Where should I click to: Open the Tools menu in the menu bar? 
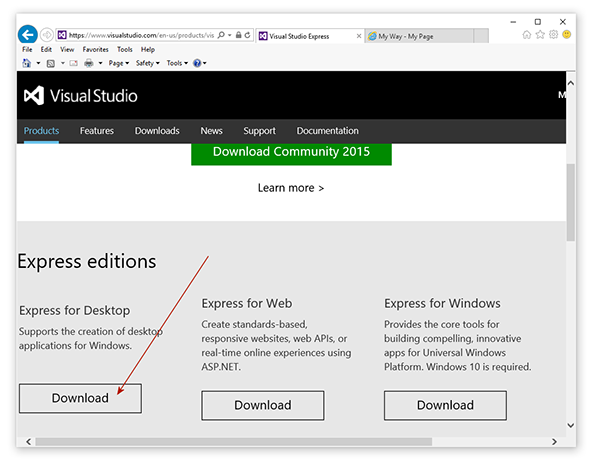coord(125,49)
